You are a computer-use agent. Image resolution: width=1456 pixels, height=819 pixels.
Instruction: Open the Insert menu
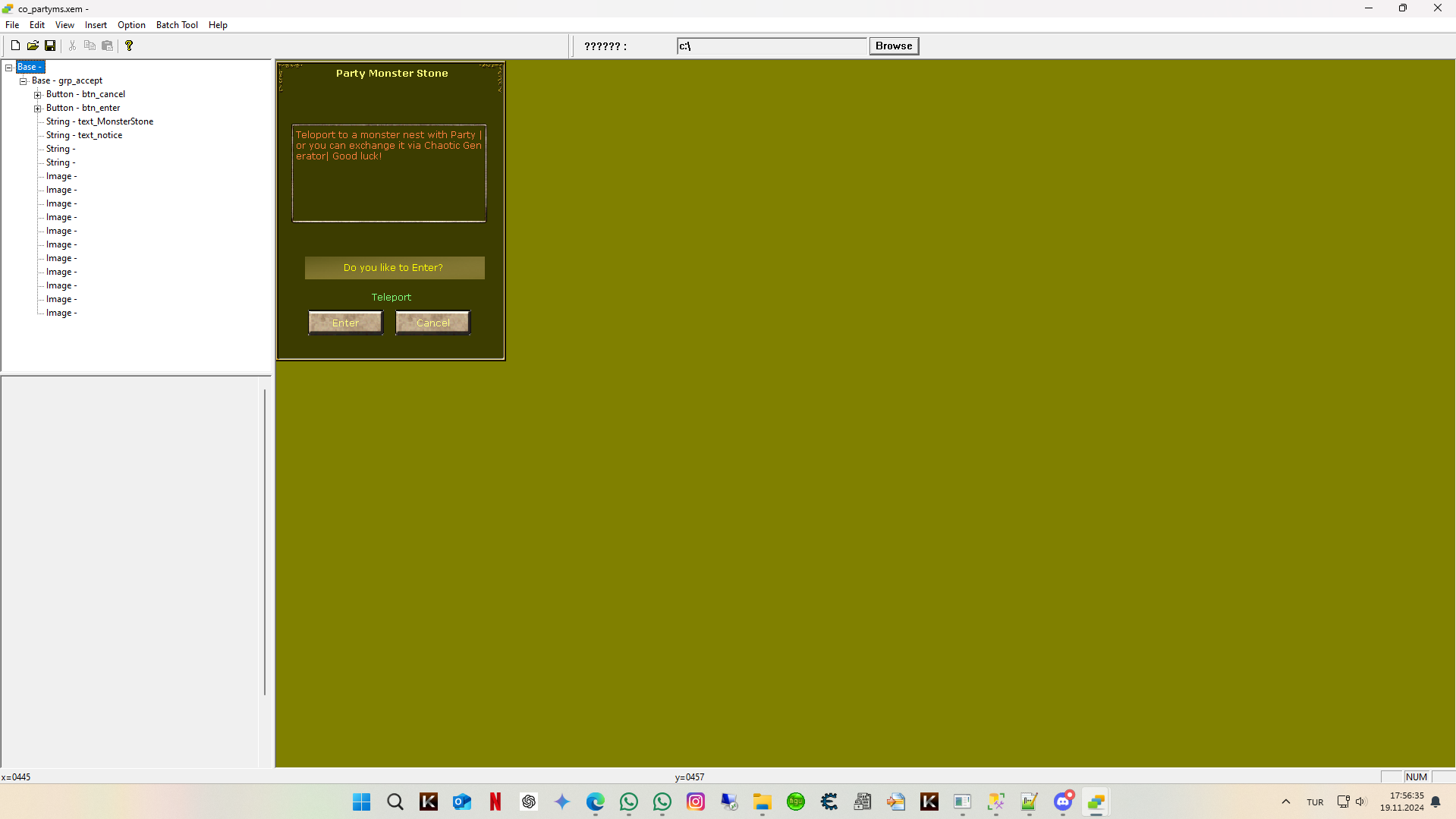[x=95, y=24]
